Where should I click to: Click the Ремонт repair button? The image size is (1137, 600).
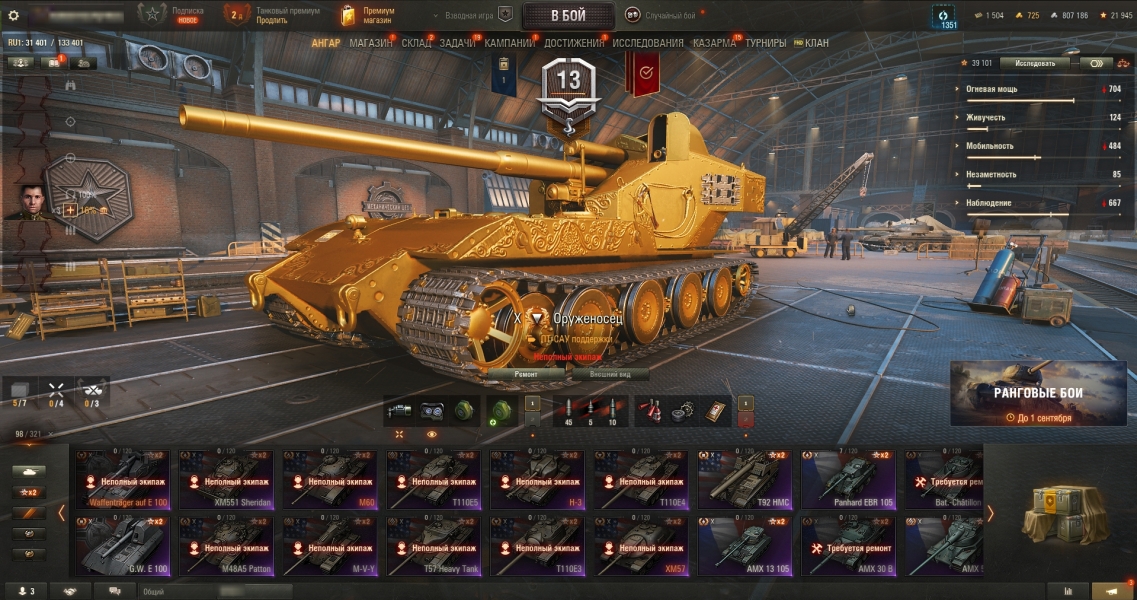(x=526, y=374)
